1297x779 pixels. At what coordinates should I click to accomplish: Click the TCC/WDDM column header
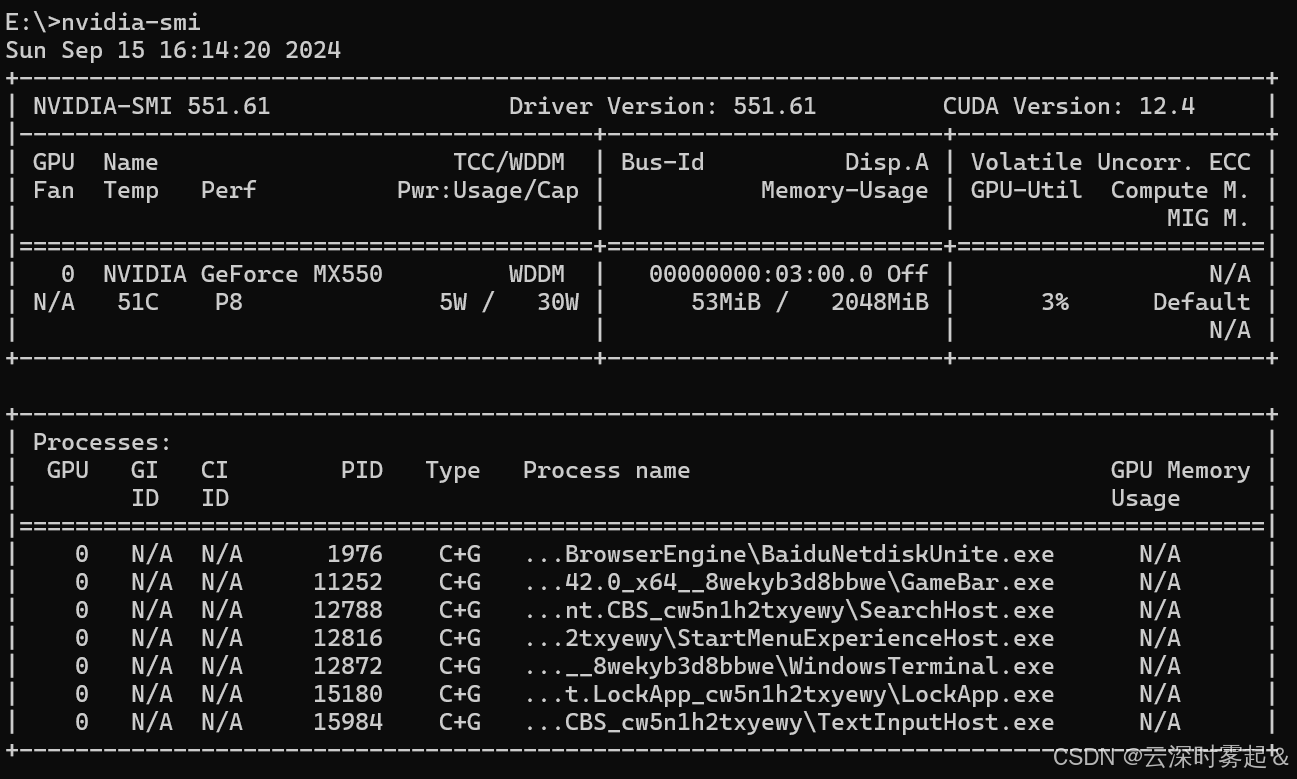tap(509, 162)
